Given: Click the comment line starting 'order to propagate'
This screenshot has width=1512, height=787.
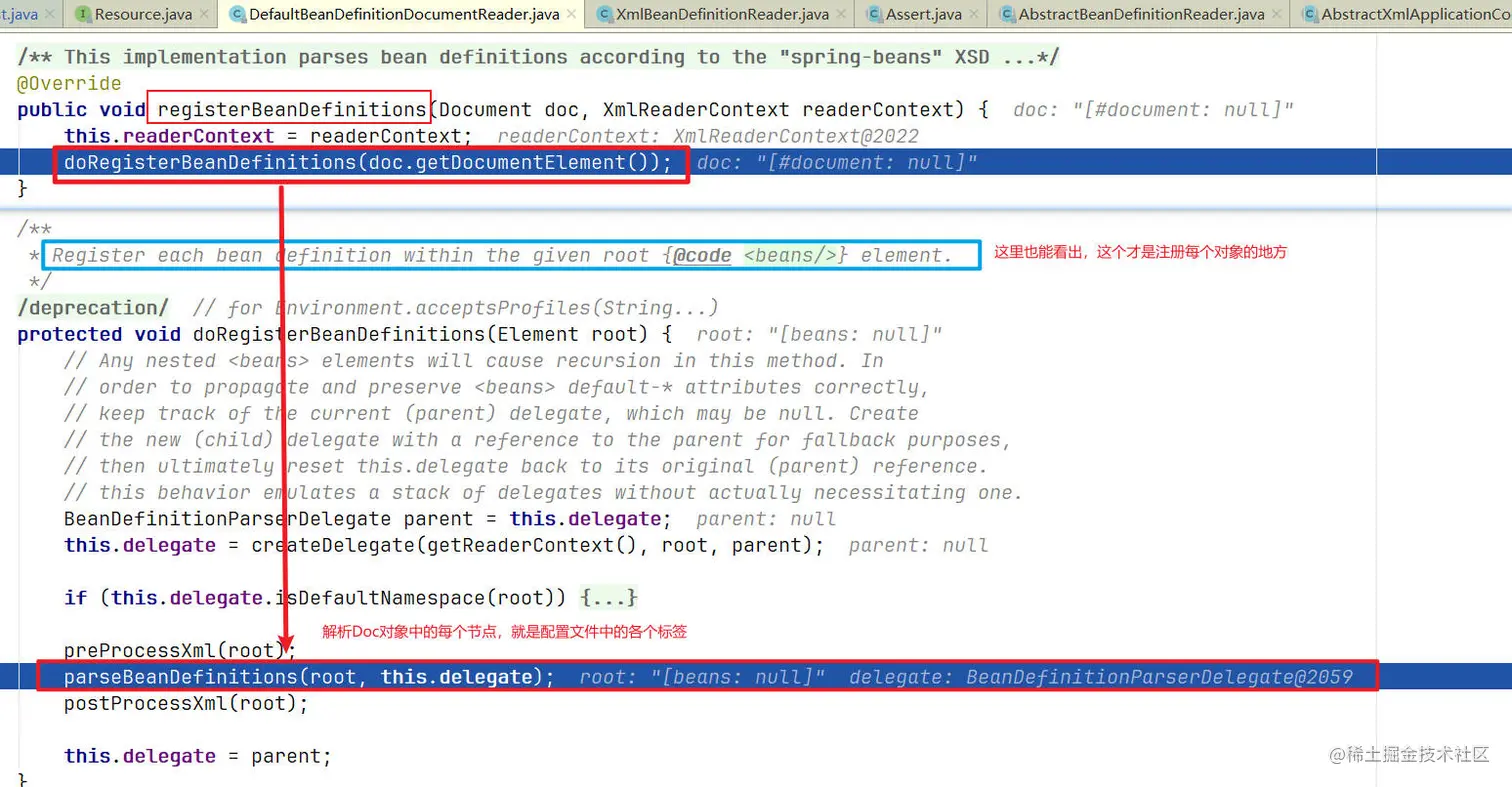Looking at the screenshot, I should click(x=497, y=387).
